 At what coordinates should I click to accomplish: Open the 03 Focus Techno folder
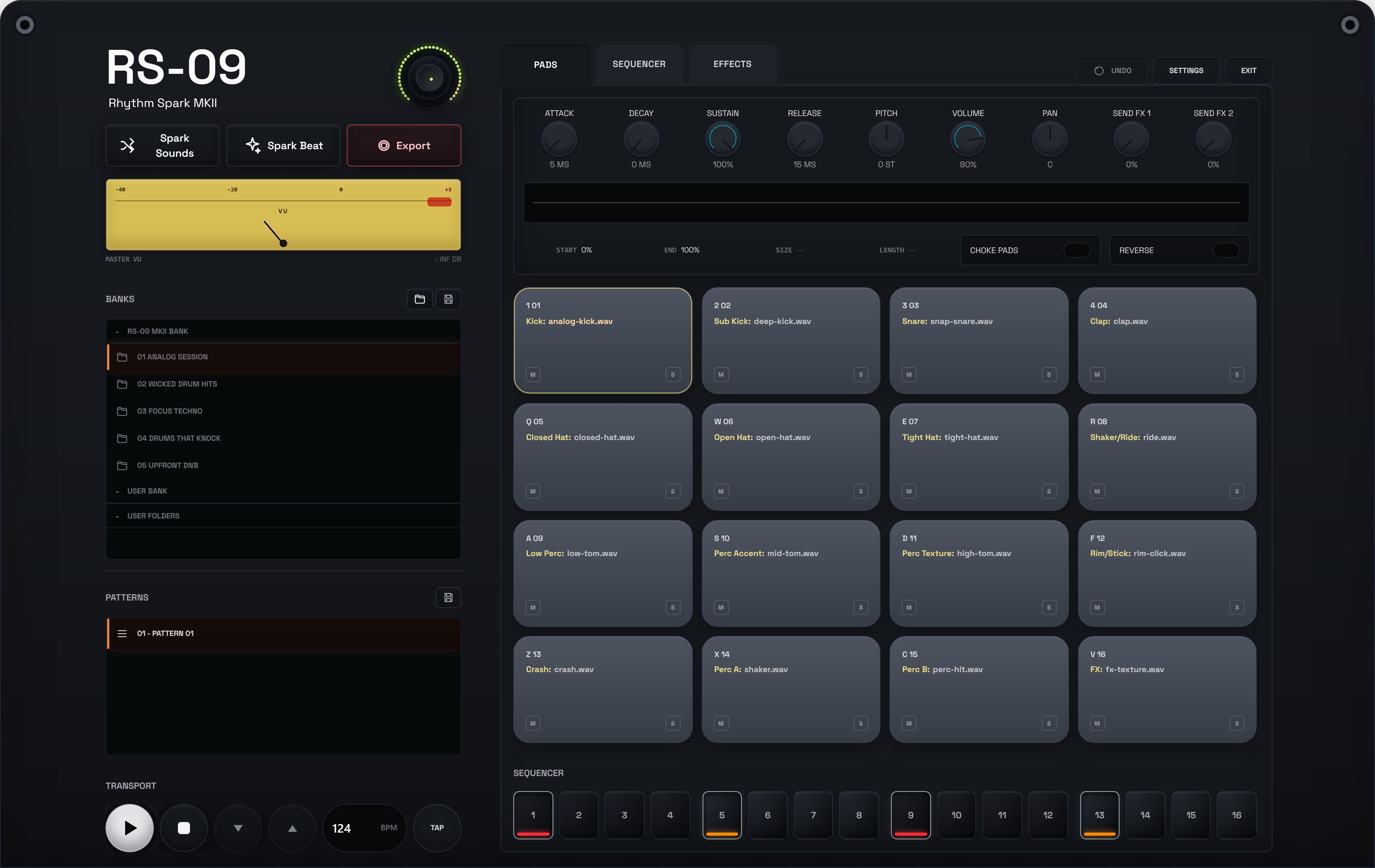pyautogui.click(x=283, y=411)
